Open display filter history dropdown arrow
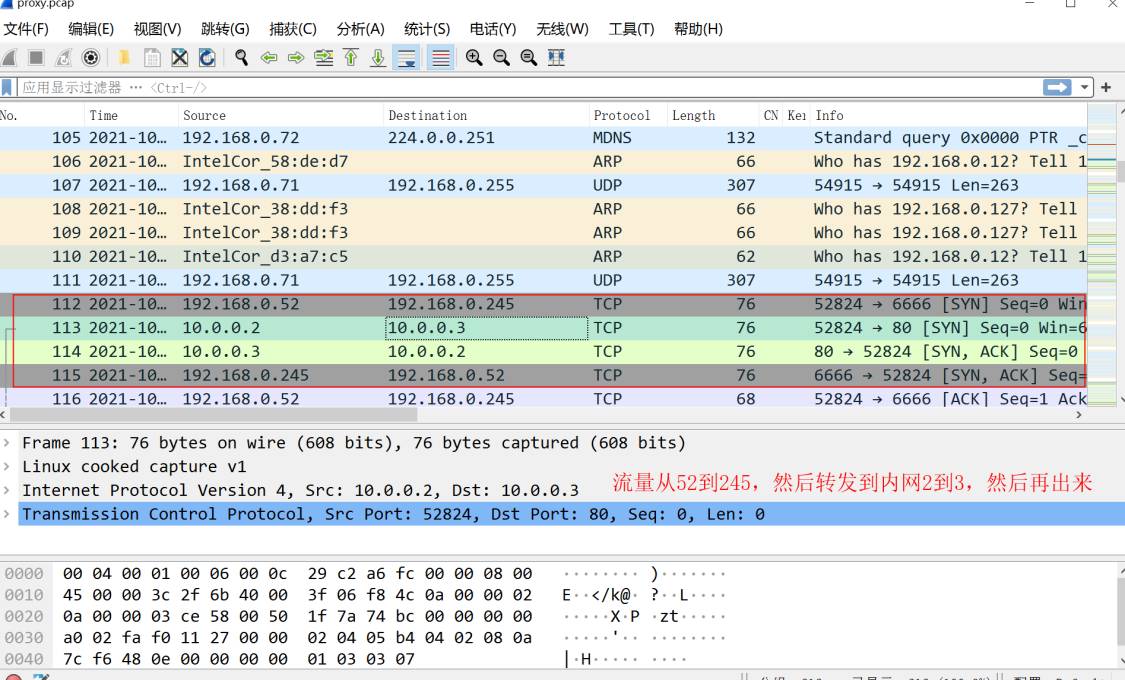 pos(1086,88)
